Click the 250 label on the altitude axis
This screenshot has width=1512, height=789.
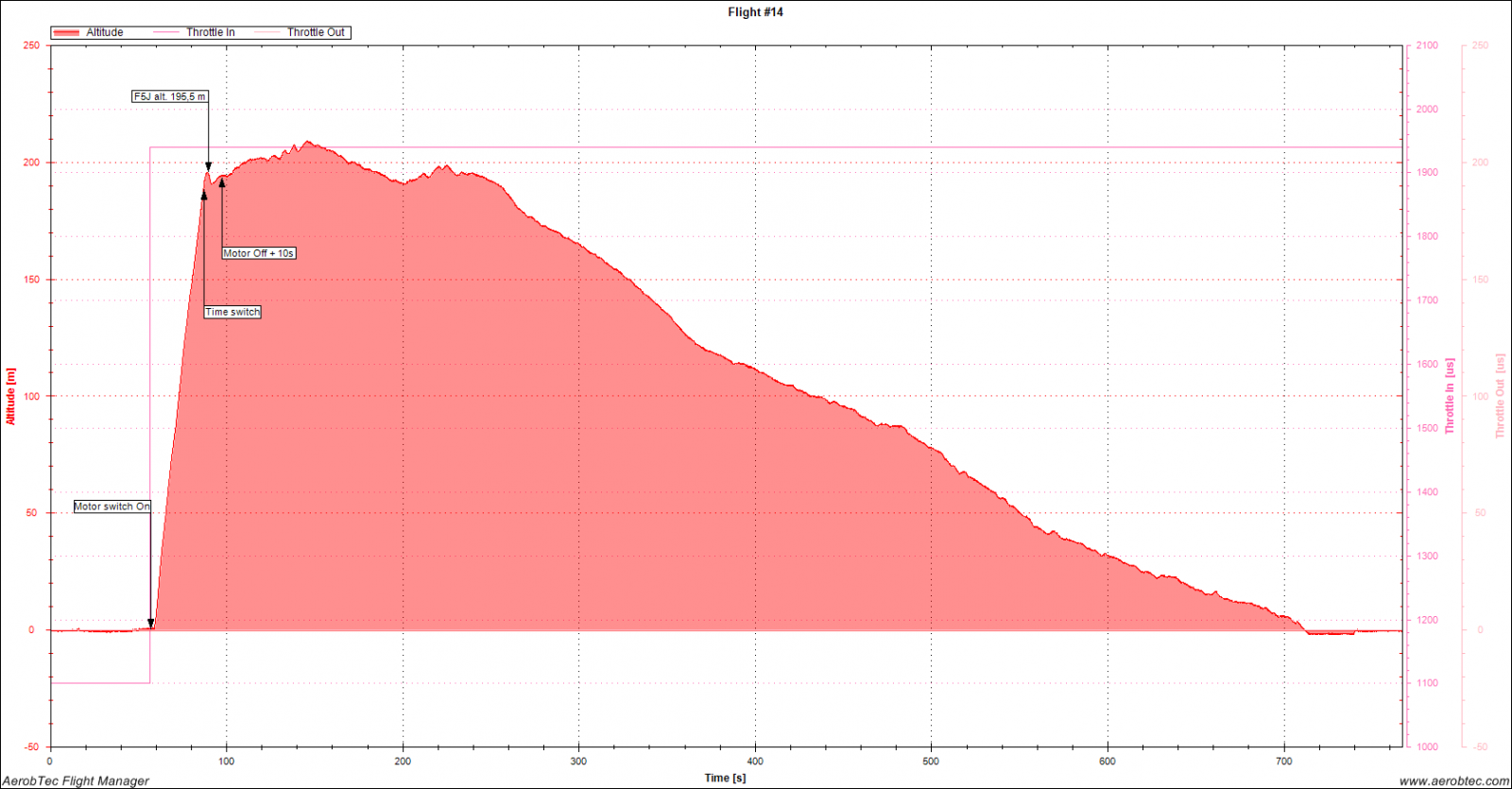point(32,45)
